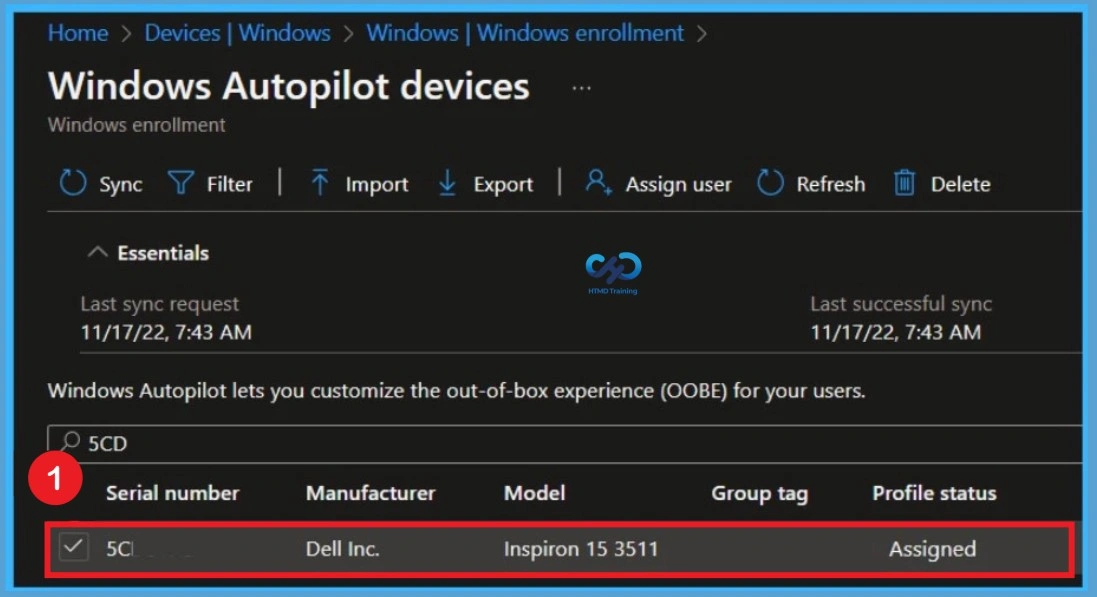1097x597 pixels.
Task: Click the Delete trash can icon
Action: pyautogui.click(x=904, y=183)
